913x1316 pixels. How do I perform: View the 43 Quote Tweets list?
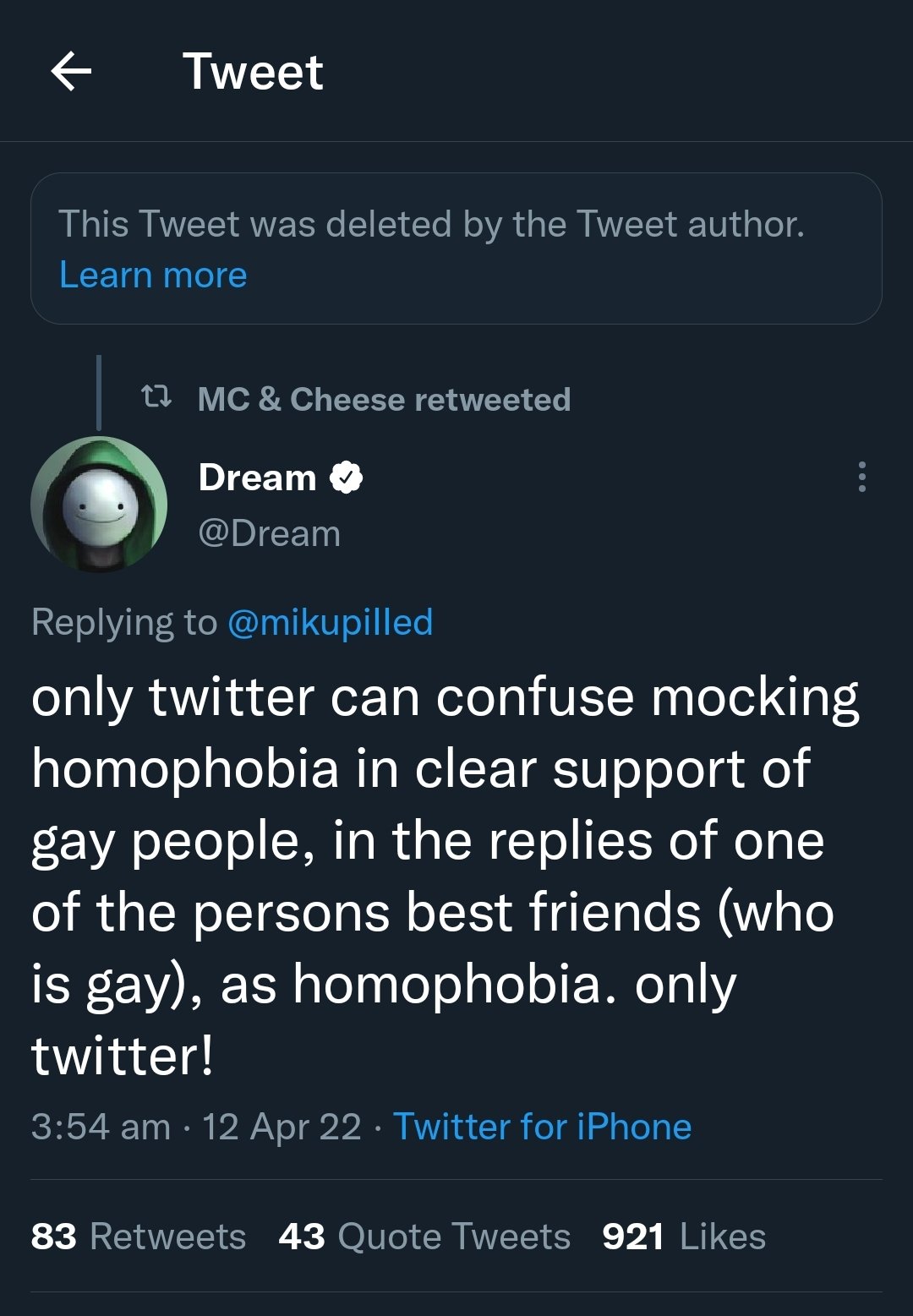tap(424, 1237)
